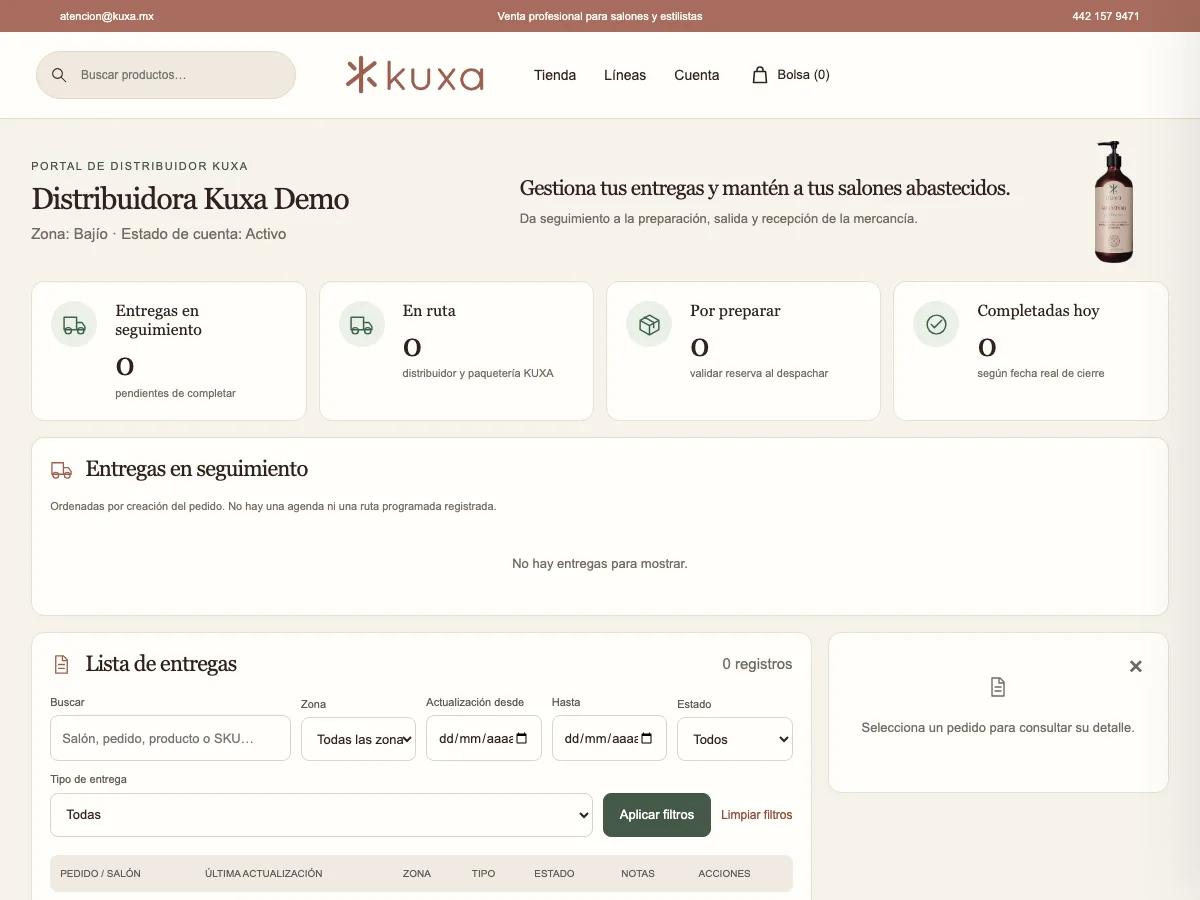Click En ruta card title
This screenshot has width=1200, height=900.
[x=429, y=311]
